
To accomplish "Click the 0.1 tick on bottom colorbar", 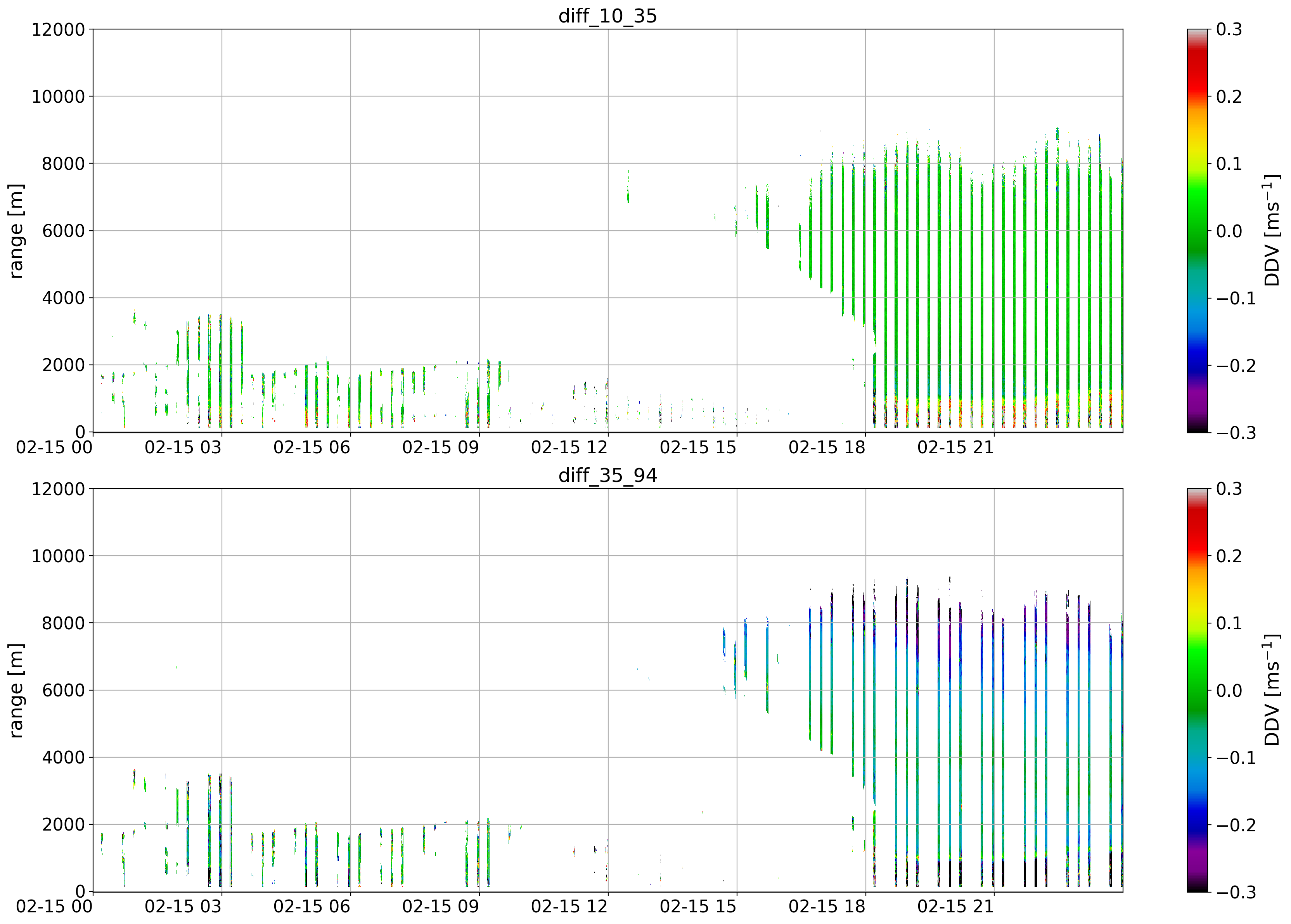I will 1229,623.
